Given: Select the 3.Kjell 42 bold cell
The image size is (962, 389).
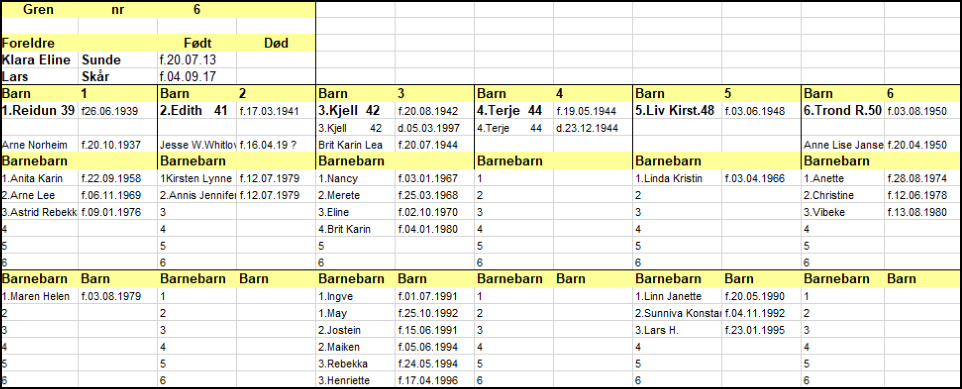Looking at the screenshot, I should point(355,111).
